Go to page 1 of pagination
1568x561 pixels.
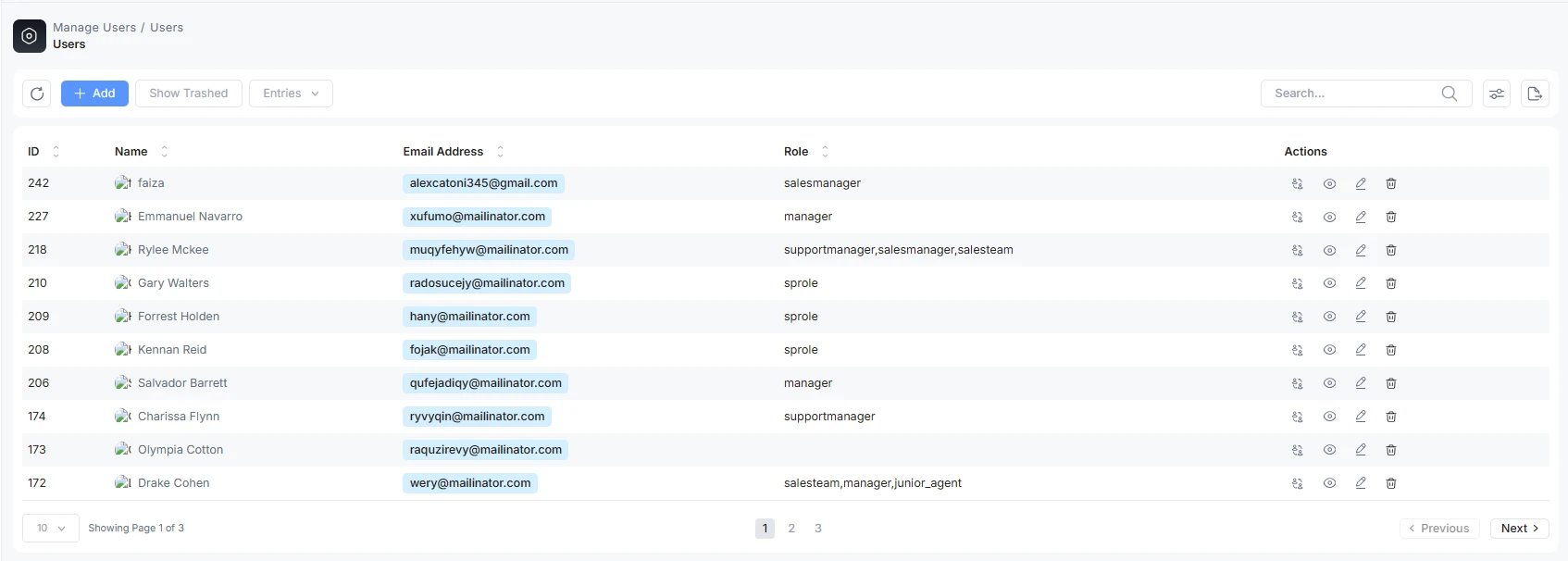point(765,529)
